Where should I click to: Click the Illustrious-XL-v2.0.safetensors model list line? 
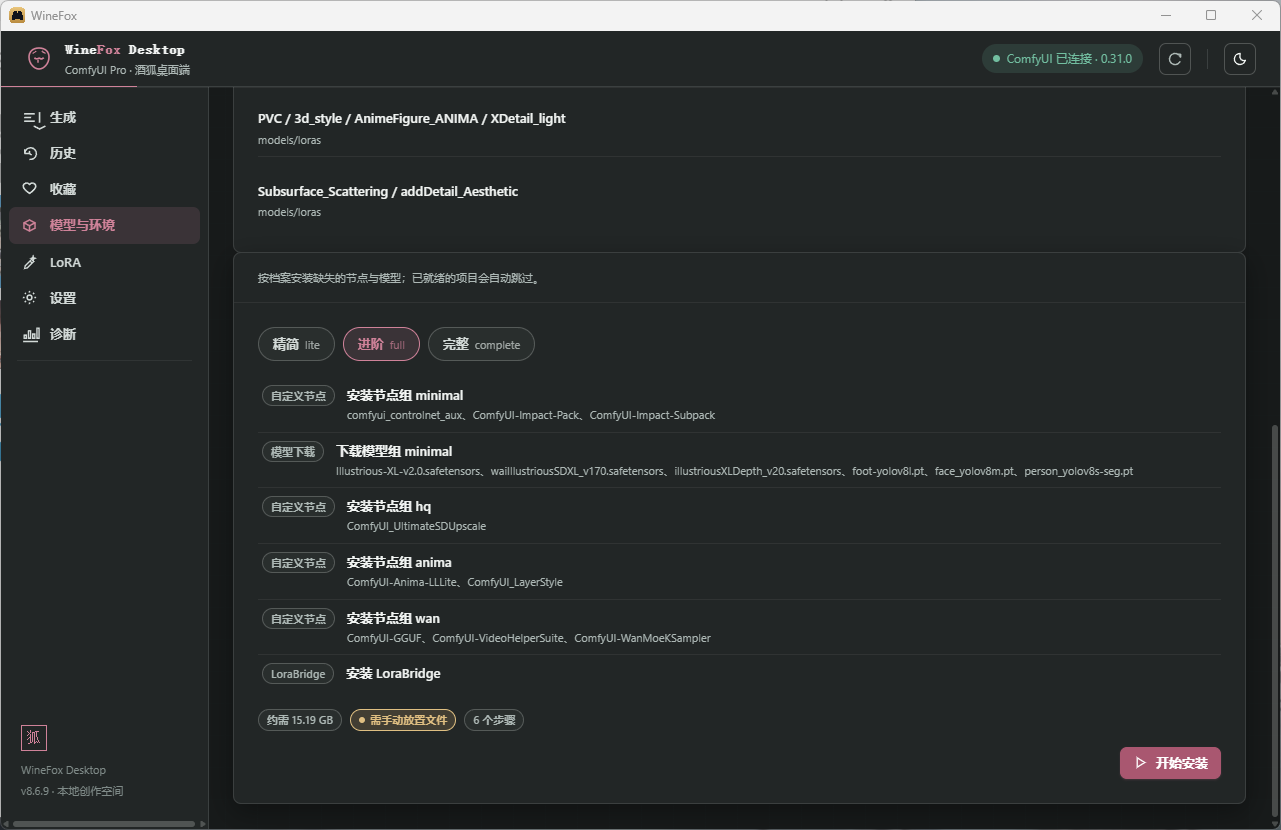click(734, 471)
